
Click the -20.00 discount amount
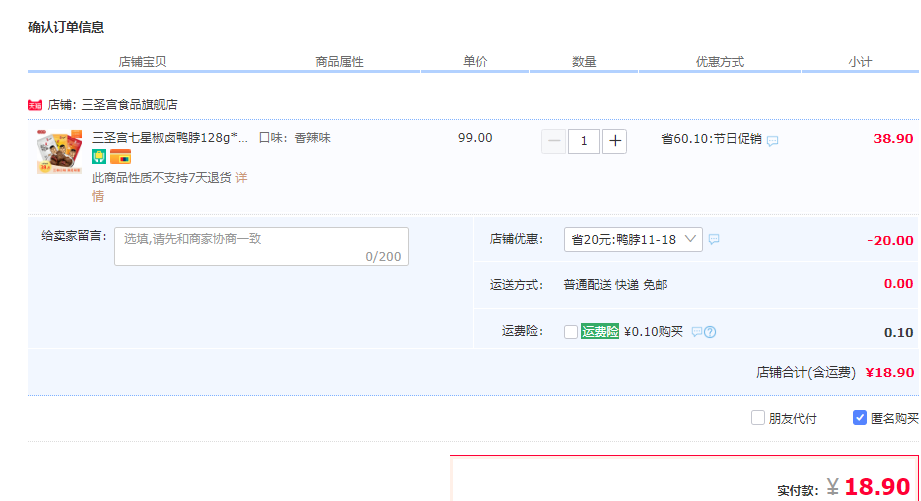click(x=890, y=240)
